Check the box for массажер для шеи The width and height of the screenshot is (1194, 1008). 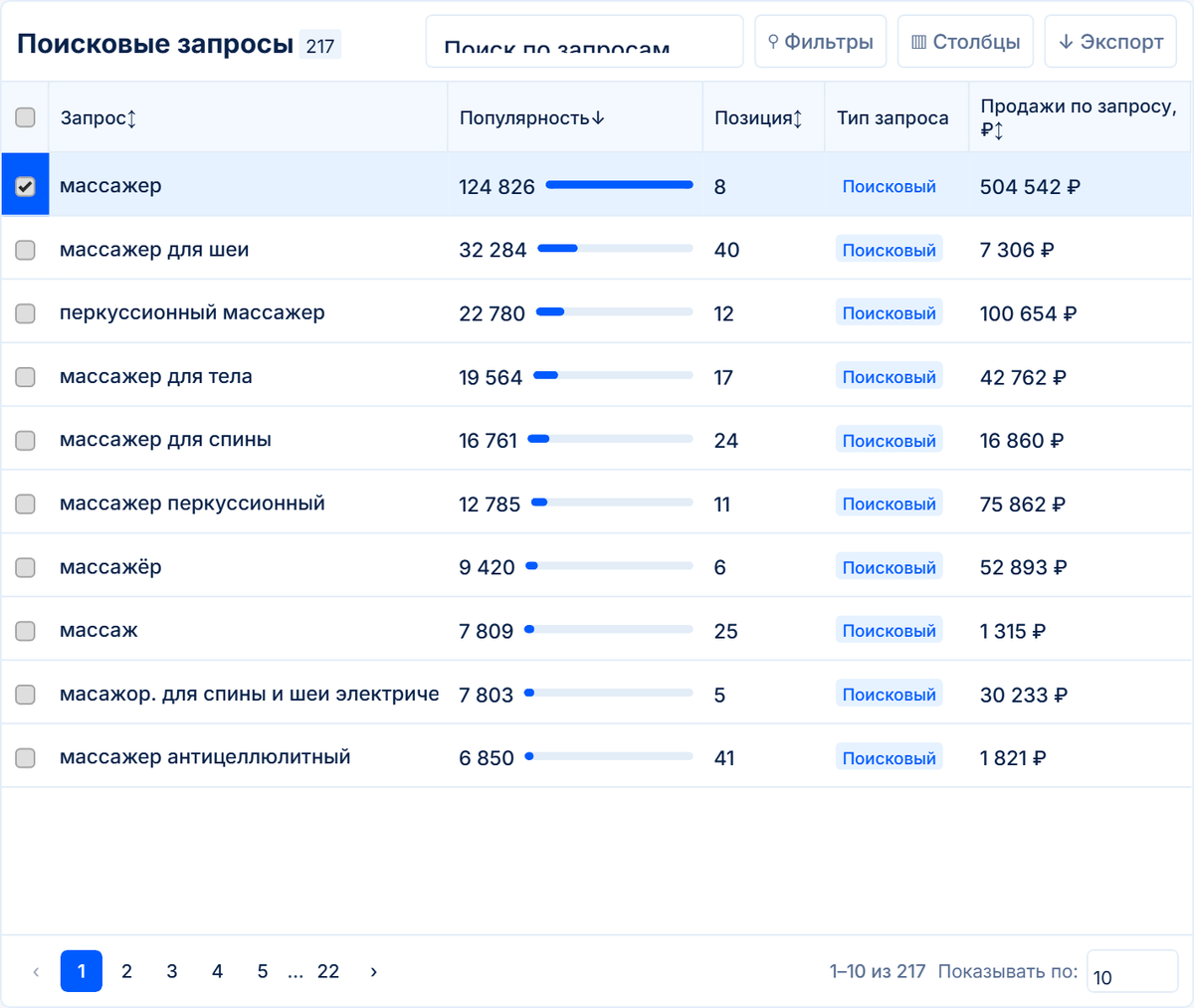point(25,250)
